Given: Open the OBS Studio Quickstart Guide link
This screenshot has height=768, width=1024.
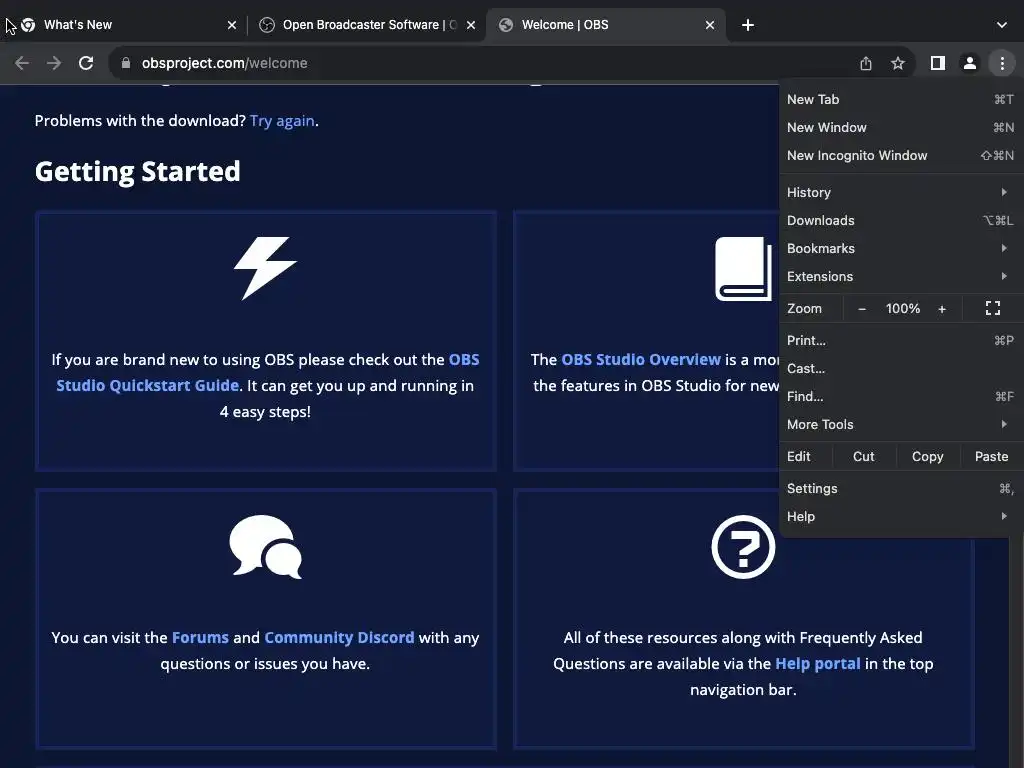Looking at the screenshot, I should pyautogui.click(x=268, y=372).
